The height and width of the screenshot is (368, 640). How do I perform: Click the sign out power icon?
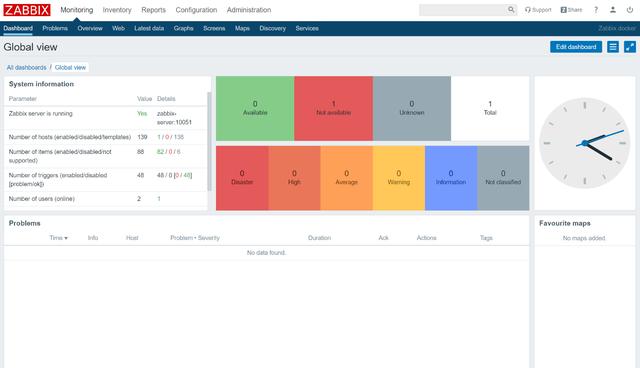click(x=630, y=10)
